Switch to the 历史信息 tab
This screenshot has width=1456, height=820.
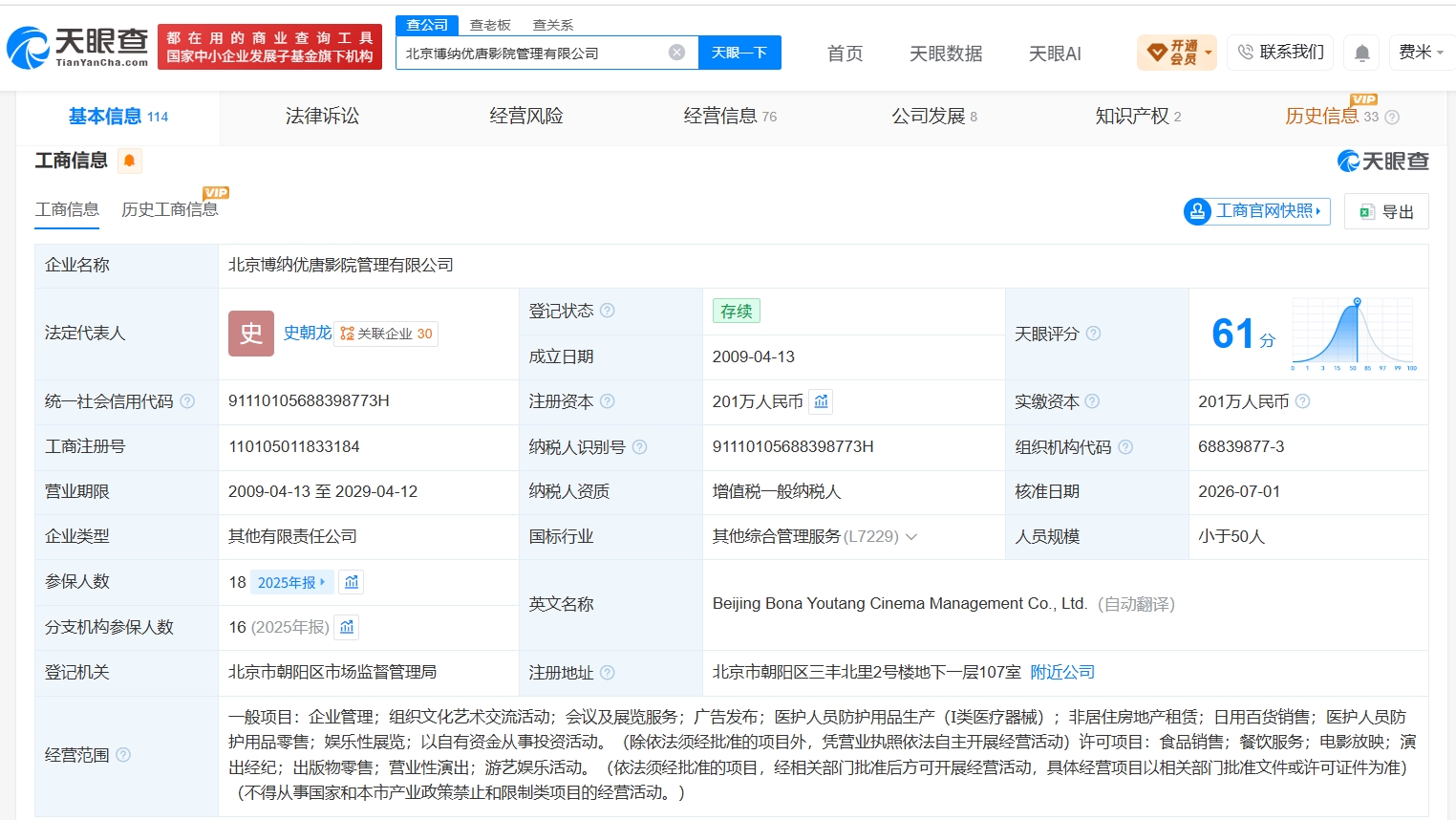pos(1332,117)
